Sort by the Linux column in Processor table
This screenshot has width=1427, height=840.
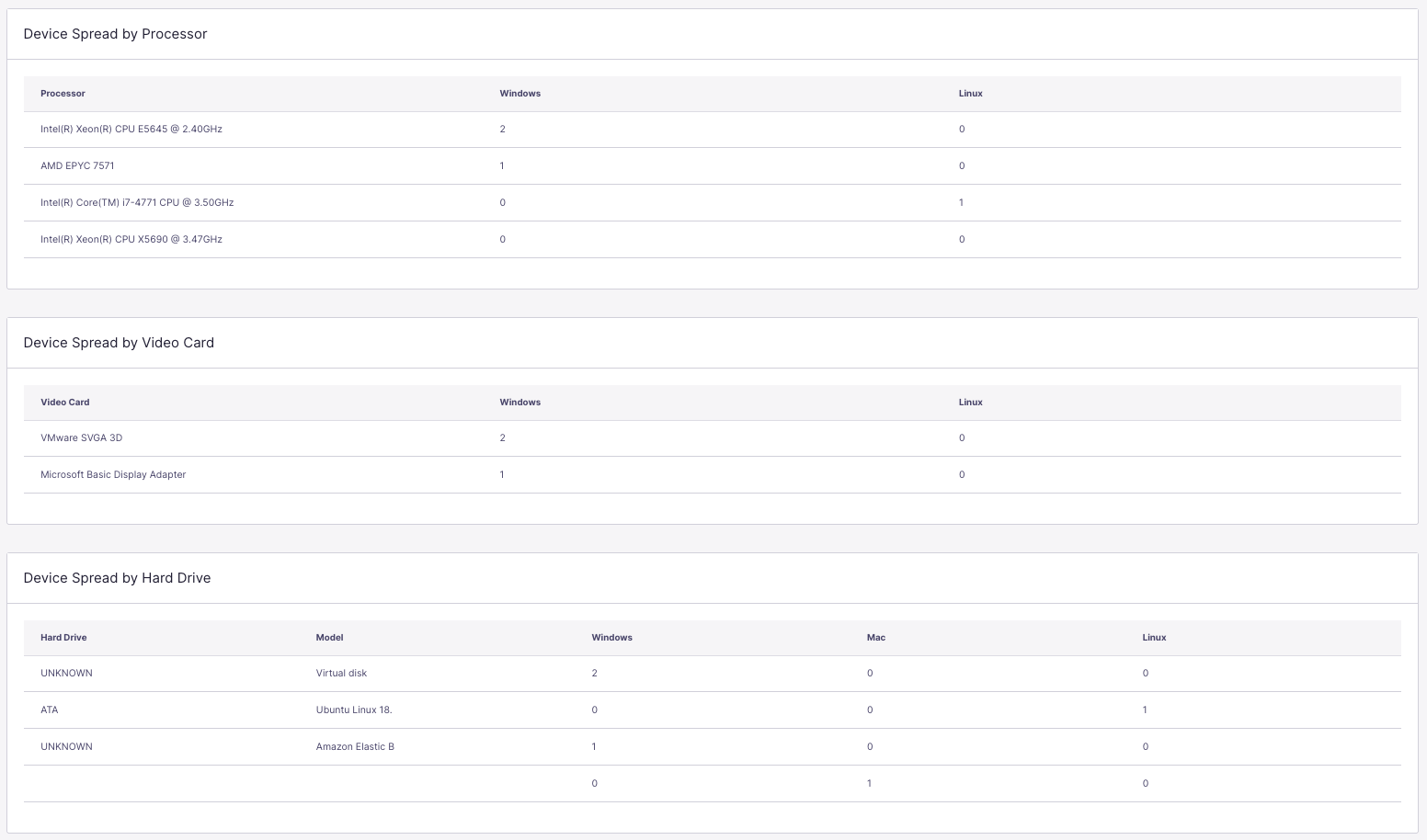[x=970, y=93]
